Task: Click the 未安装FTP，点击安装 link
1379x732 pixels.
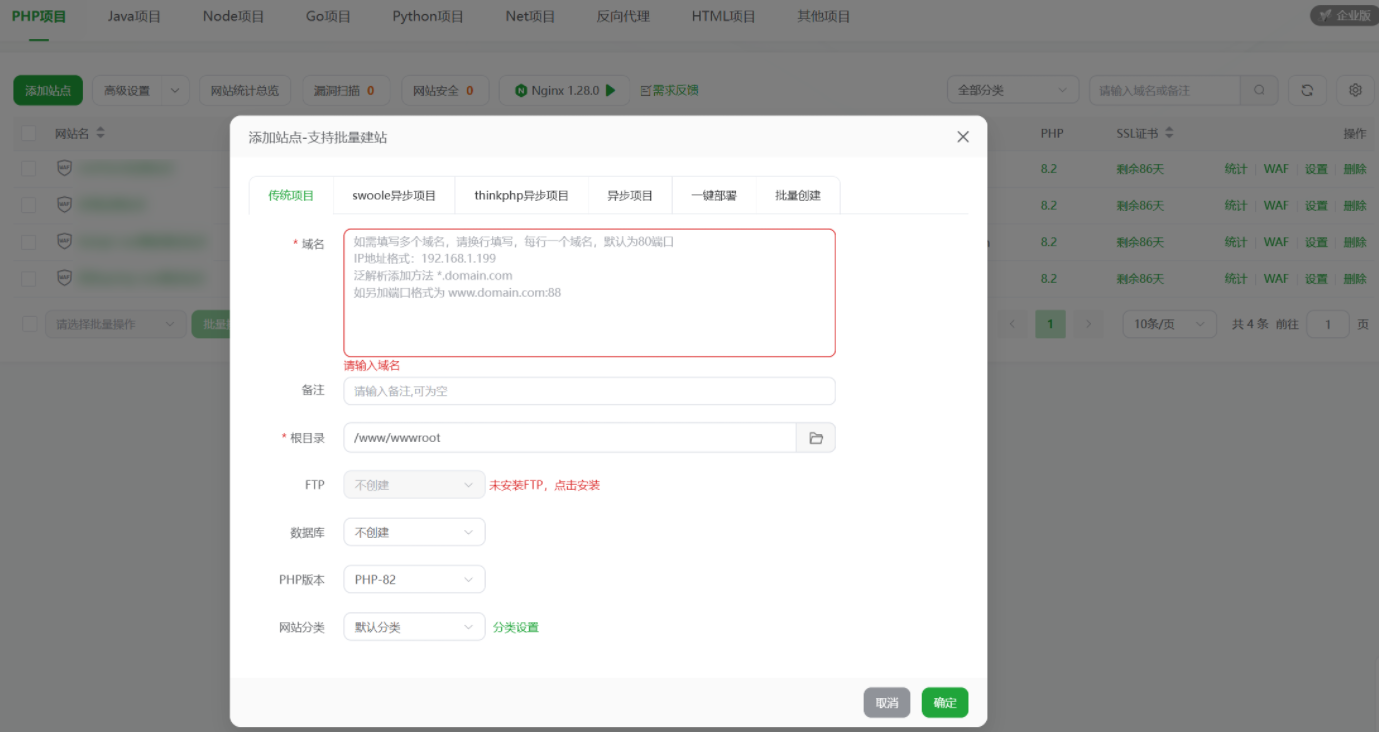Action: click(x=544, y=485)
